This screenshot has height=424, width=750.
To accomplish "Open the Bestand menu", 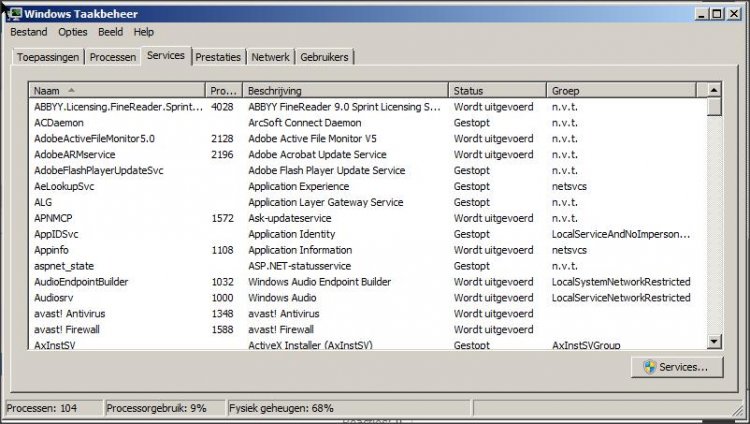I will click(x=29, y=32).
